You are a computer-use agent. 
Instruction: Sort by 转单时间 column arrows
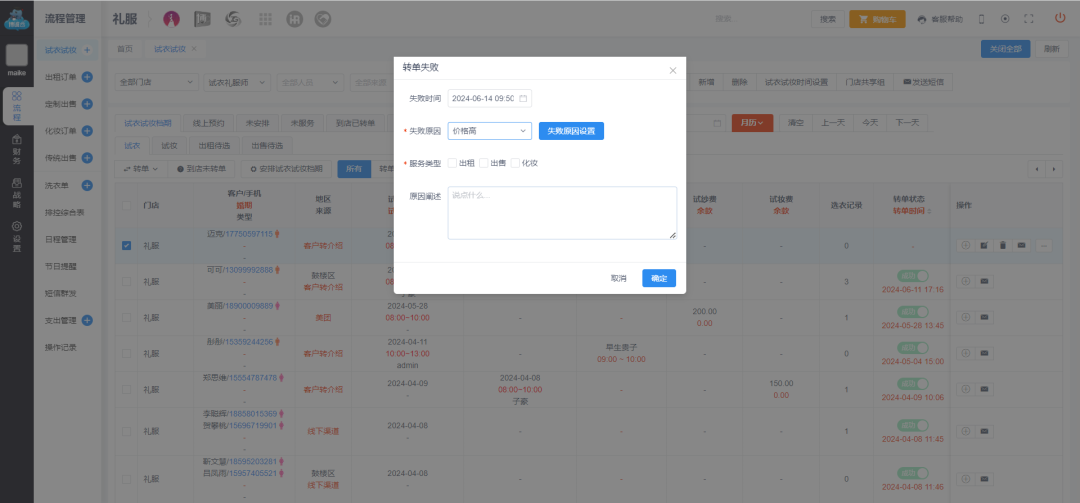(928, 211)
